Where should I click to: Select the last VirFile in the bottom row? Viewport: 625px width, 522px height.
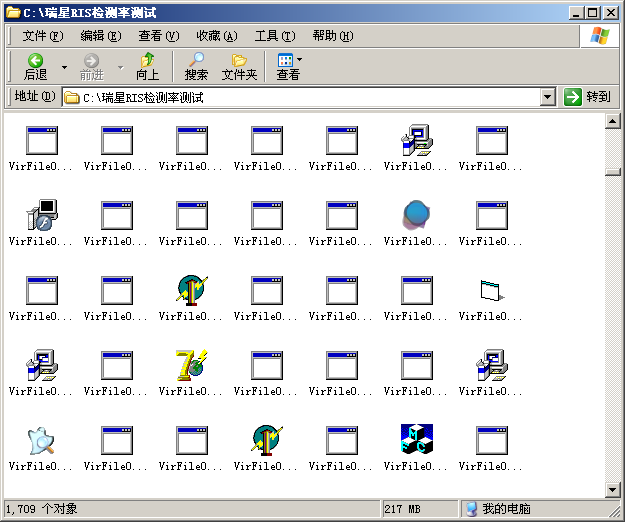point(491,447)
